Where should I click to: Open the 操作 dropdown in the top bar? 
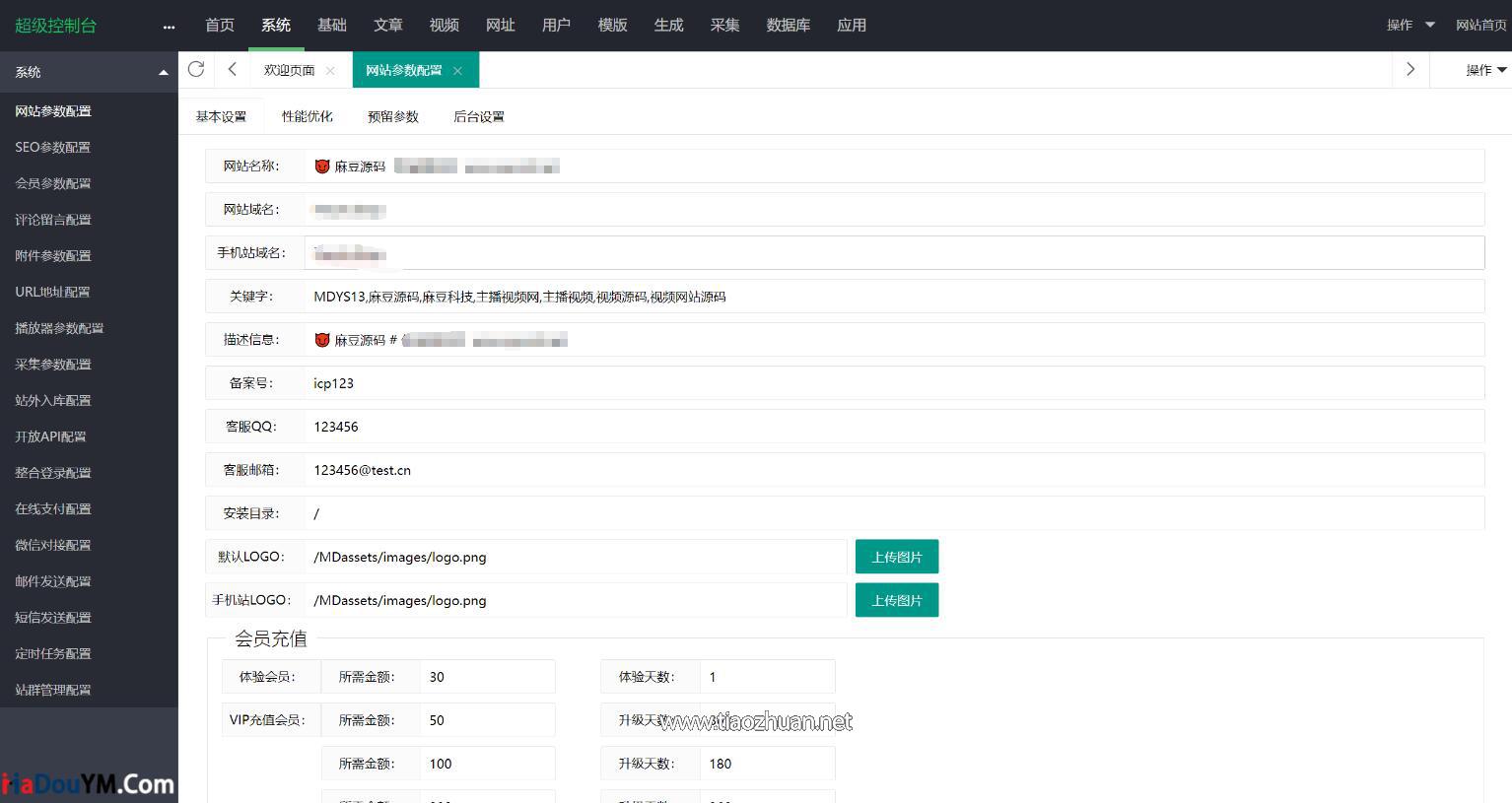tap(1410, 25)
